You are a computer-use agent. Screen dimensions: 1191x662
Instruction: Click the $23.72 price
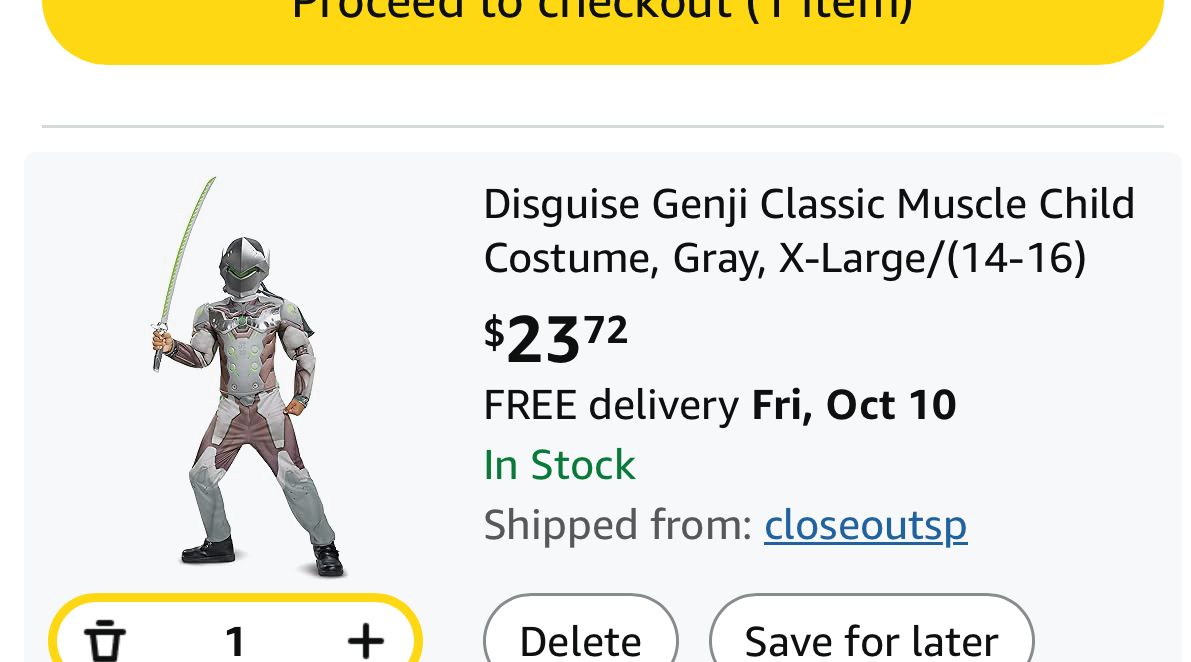point(556,338)
